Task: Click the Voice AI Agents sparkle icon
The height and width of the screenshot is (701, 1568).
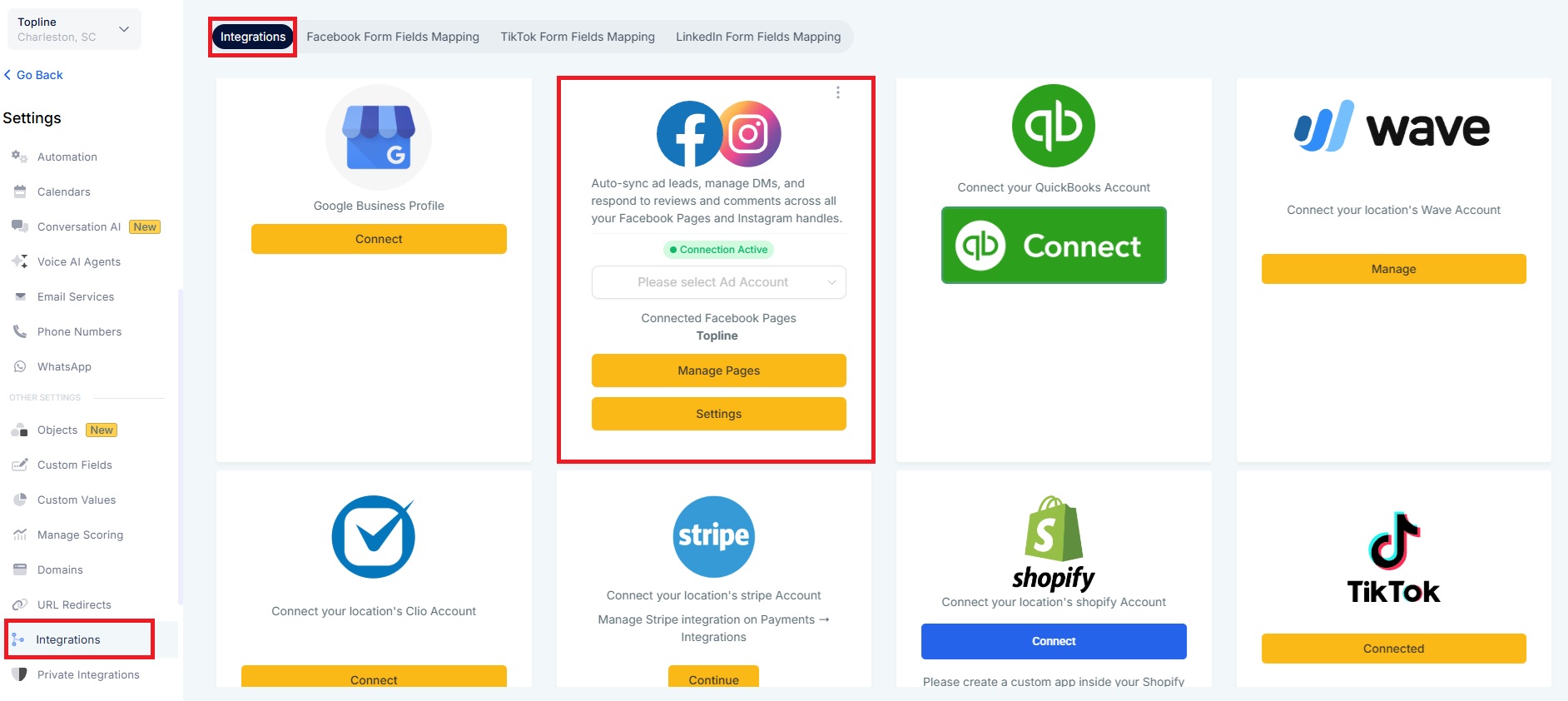Action: point(20,261)
